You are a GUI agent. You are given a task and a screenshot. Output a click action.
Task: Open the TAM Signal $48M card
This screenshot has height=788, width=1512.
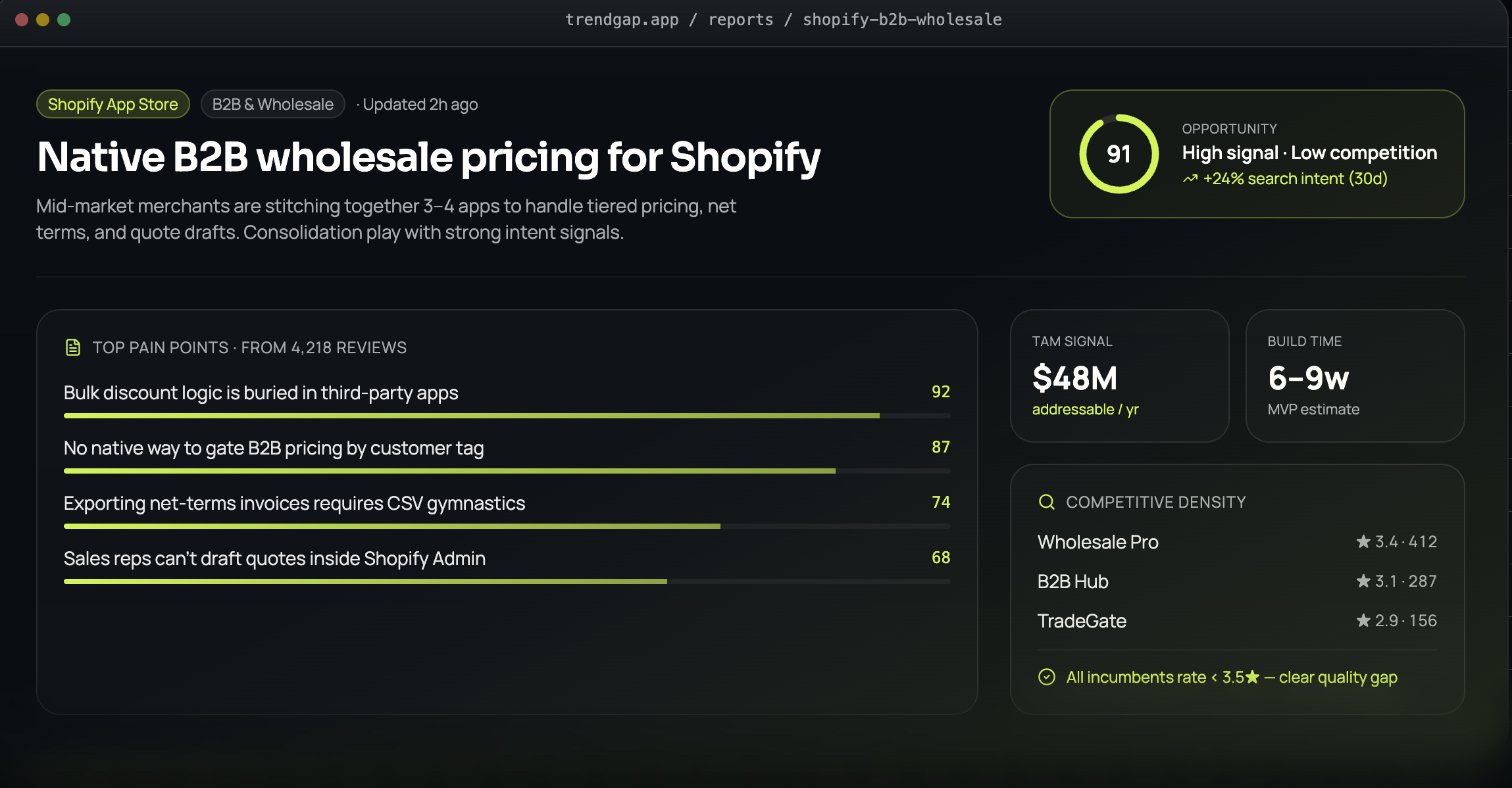click(1119, 376)
